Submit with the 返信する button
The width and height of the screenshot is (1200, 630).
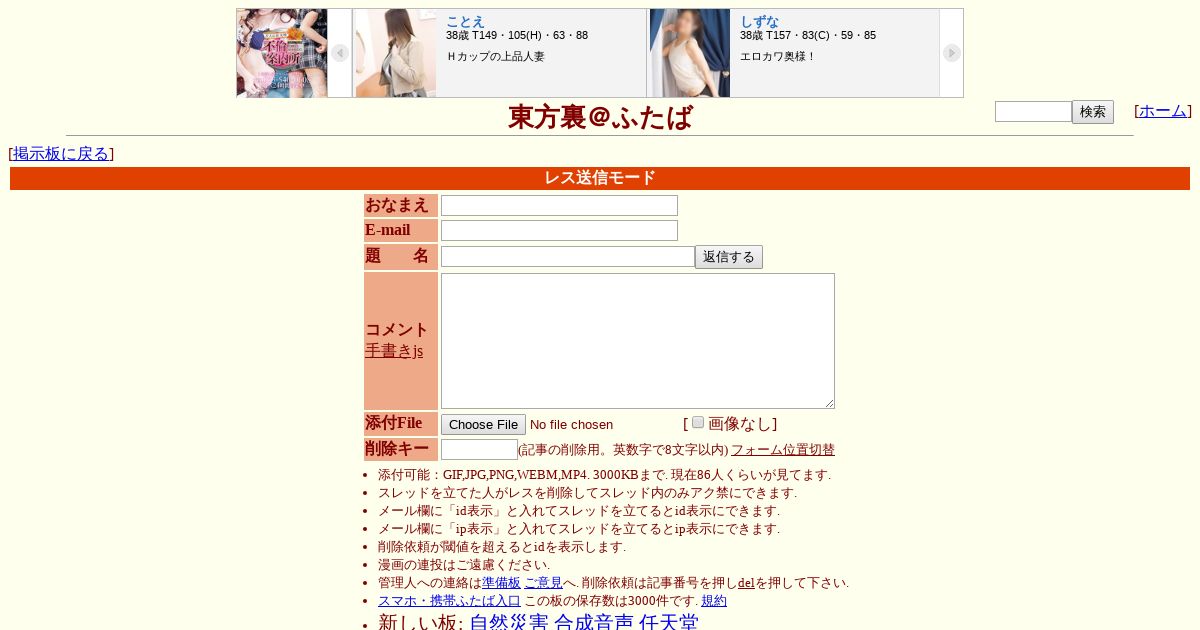pyautogui.click(x=729, y=257)
